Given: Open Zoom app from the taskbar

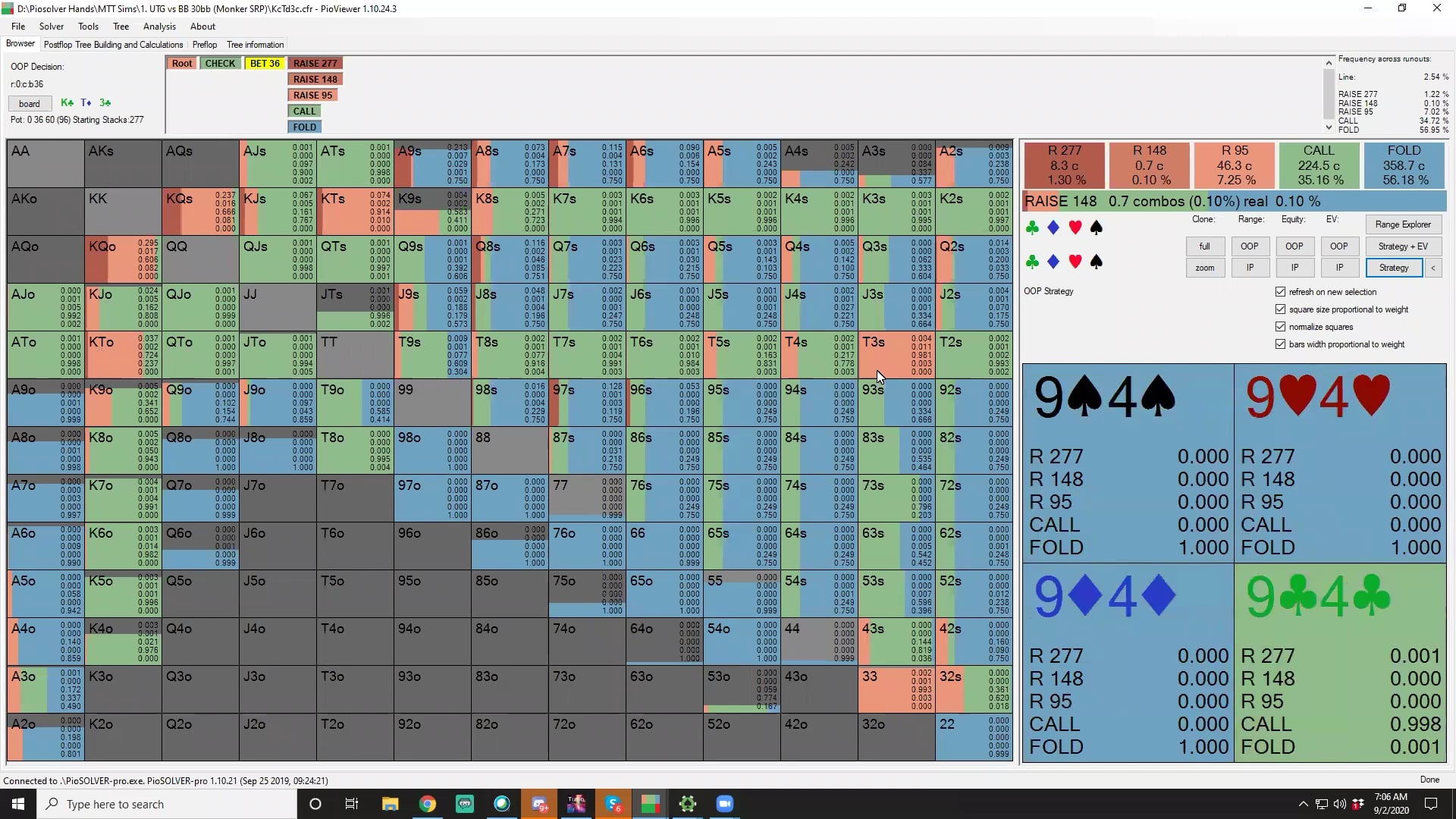Looking at the screenshot, I should click(x=724, y=804).
